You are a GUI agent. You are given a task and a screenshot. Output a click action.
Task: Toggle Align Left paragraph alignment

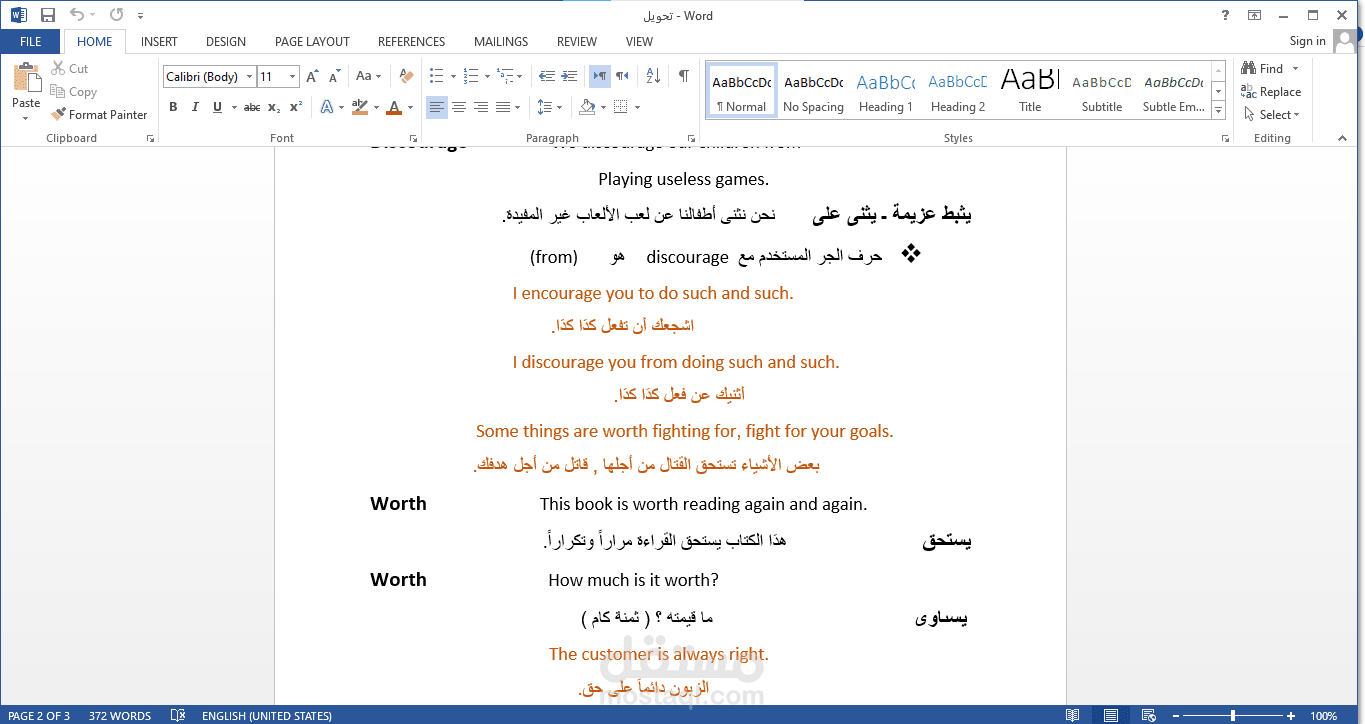pyautogui.click(x=437, y=107)
